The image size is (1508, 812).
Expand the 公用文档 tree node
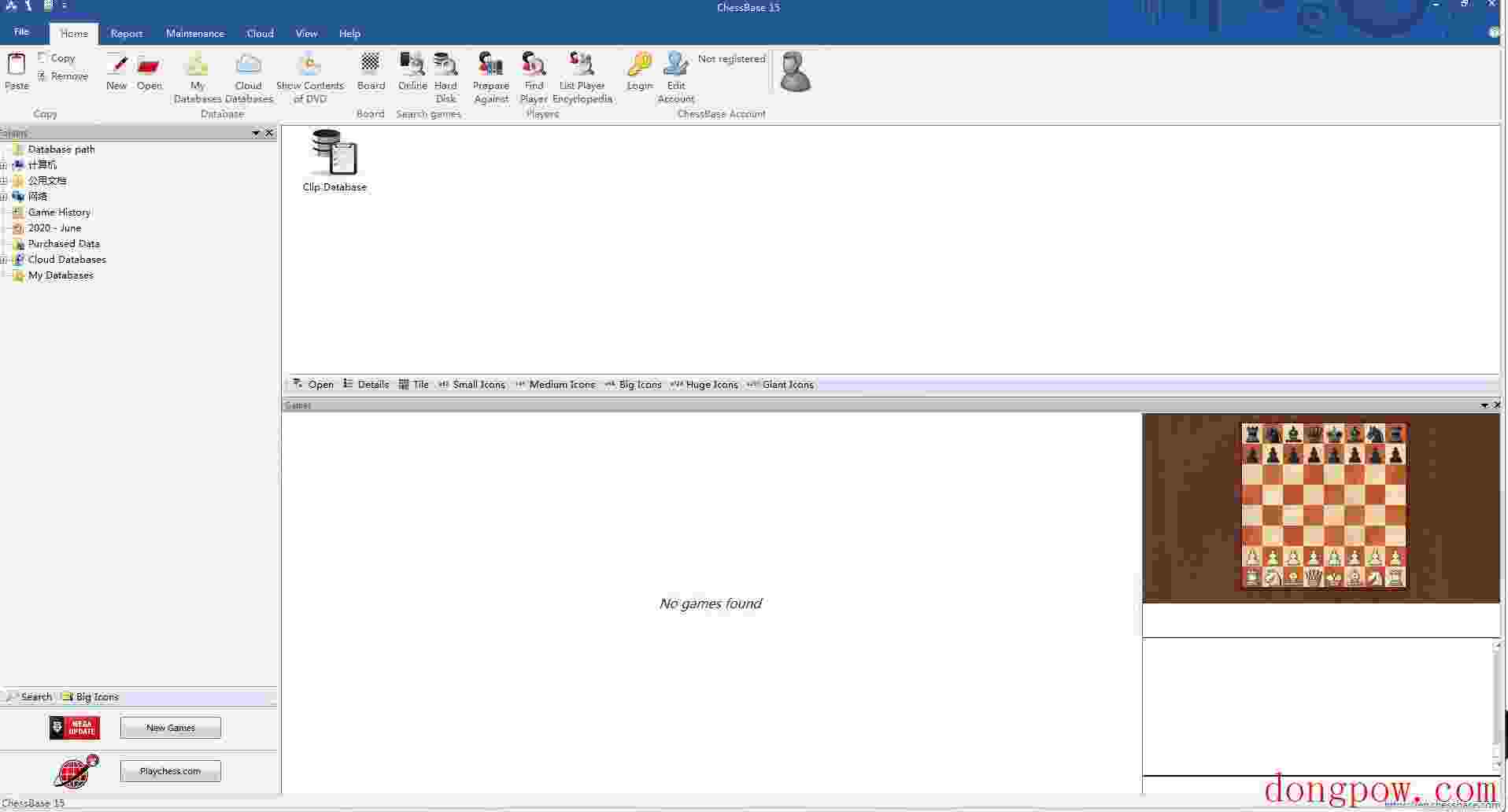[4, 181]
